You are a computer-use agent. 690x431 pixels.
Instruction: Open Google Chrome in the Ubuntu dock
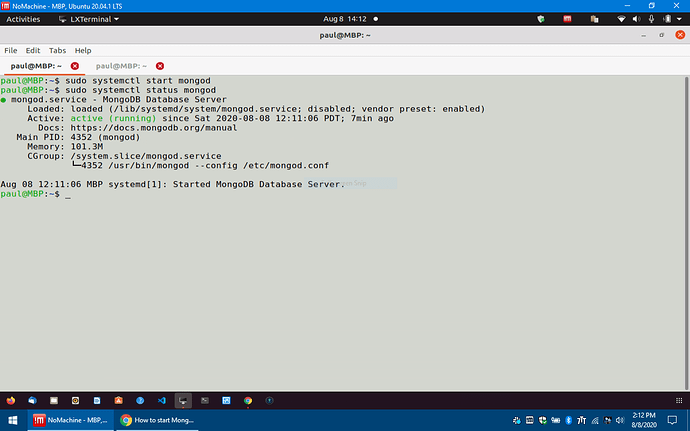tap(247, 400)
